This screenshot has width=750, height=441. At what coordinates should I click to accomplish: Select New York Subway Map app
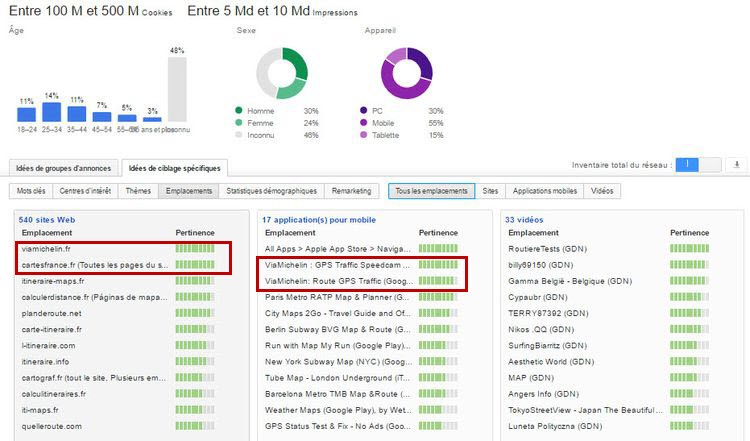pos(338,362)
